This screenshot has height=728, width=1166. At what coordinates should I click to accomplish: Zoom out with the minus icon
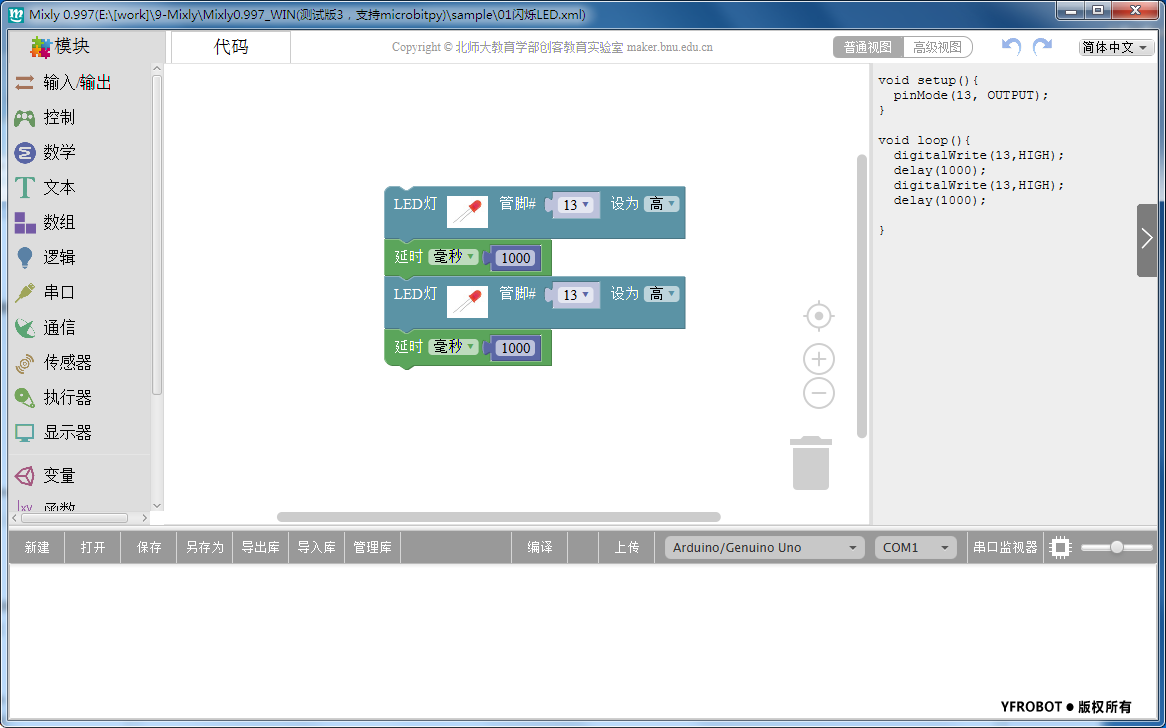pyautogui.click(x=819, y=393)
